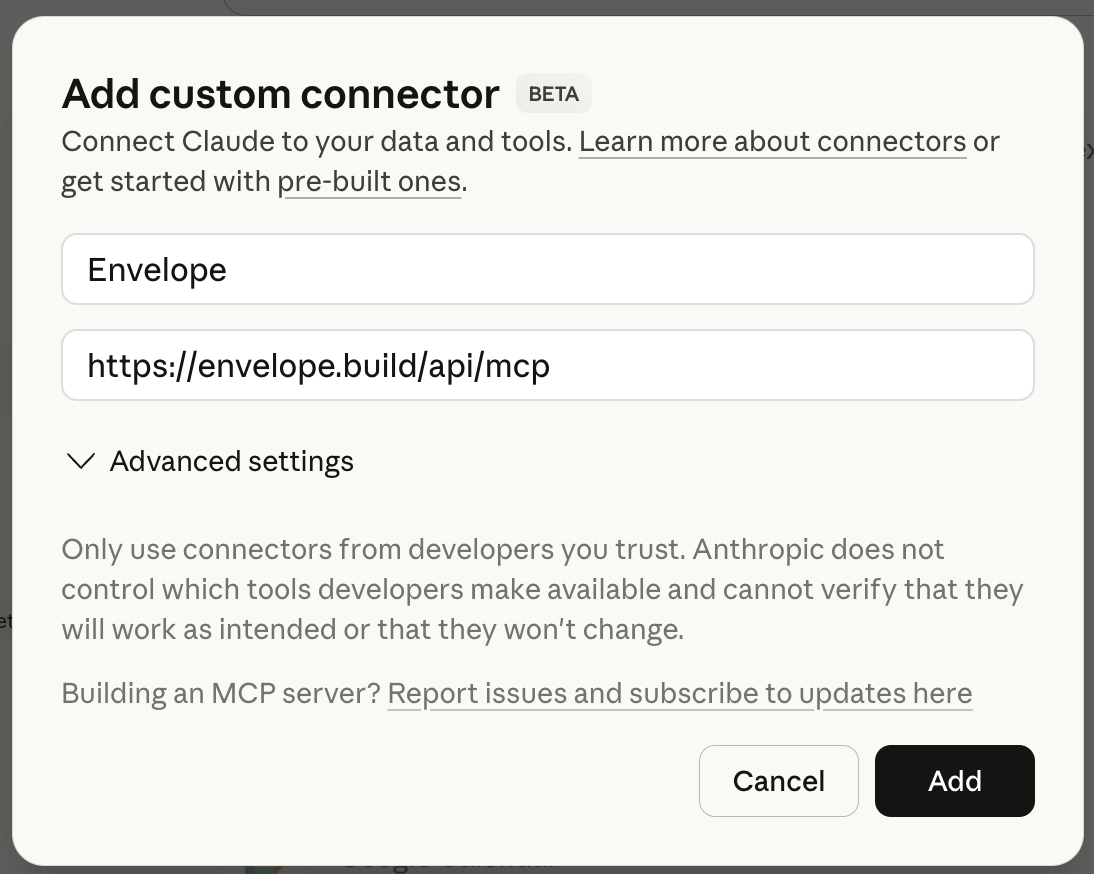The height and width of the screenshot is (874, 1094).
Task: Click the BETA badge beside the dialog title
Action: tap(554, 93)
